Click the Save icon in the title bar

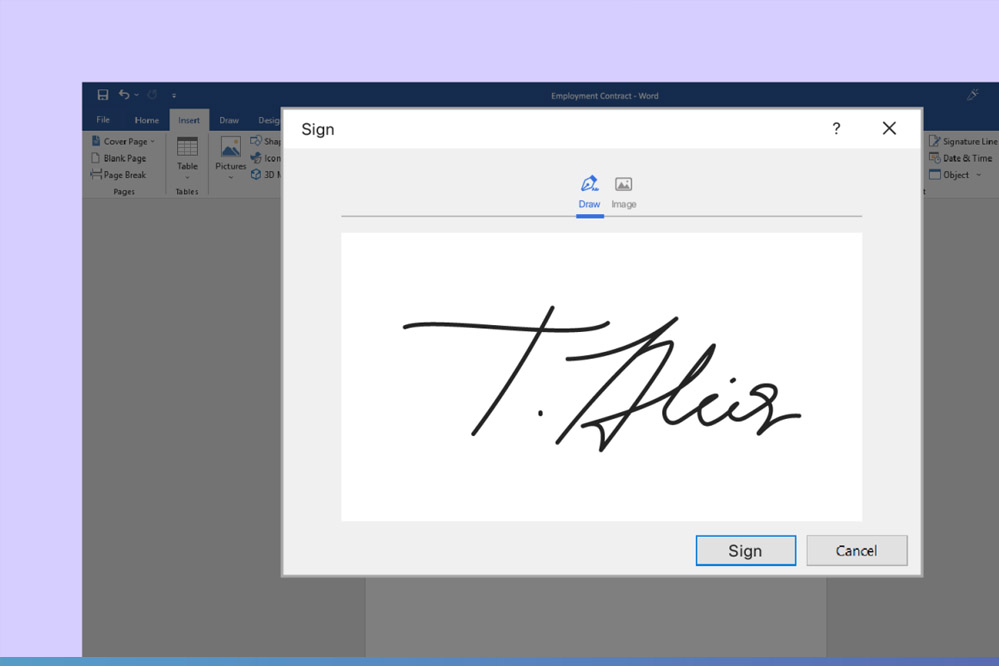(x=102, y=95)
